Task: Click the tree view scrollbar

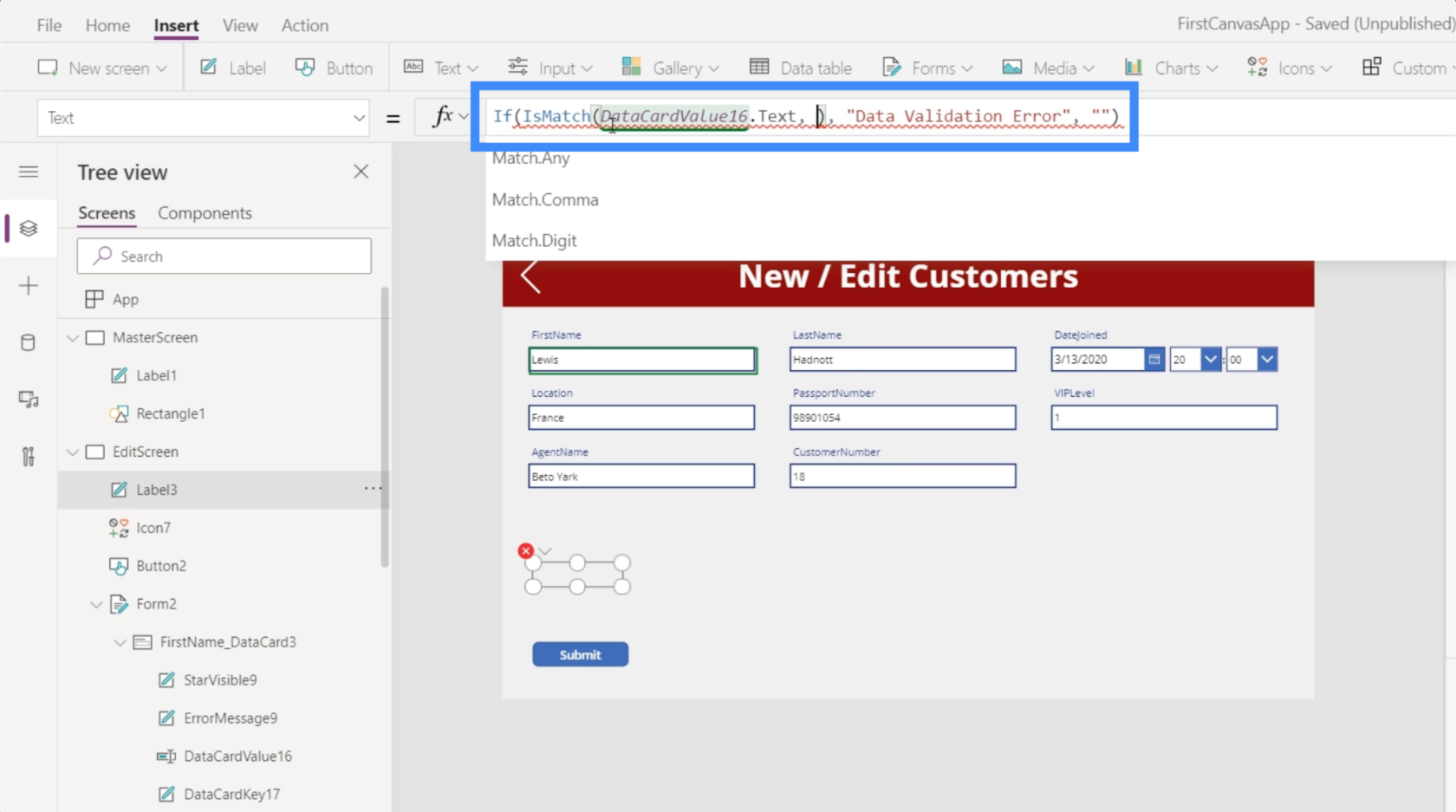Action: coord(385,428)
